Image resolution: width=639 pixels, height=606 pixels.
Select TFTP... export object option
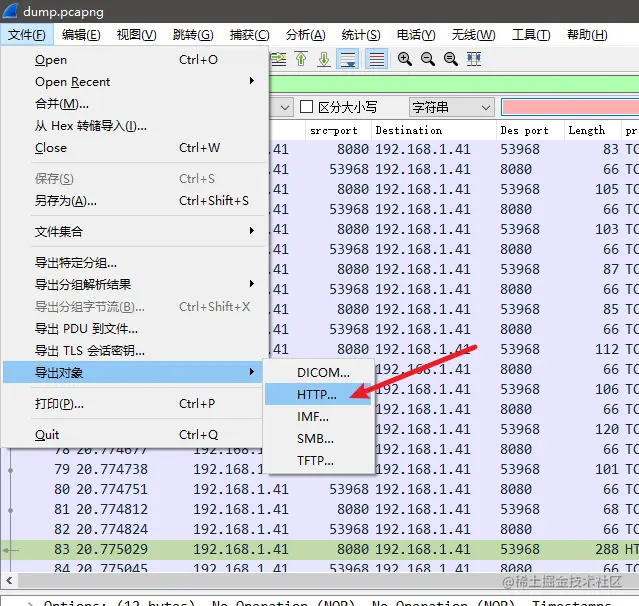pos(319,461)
